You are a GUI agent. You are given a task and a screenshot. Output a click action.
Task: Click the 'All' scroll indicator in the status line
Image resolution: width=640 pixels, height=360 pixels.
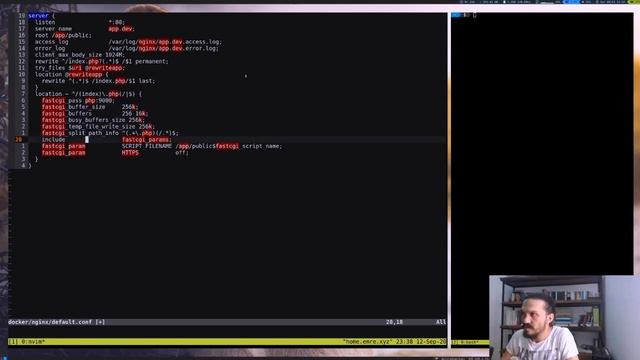pos(441,322)
